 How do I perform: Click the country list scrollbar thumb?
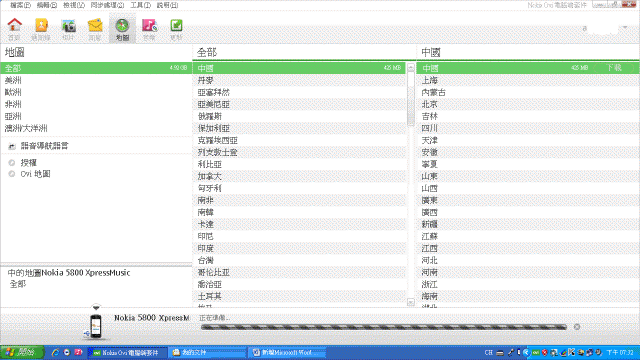pos(411,99)
